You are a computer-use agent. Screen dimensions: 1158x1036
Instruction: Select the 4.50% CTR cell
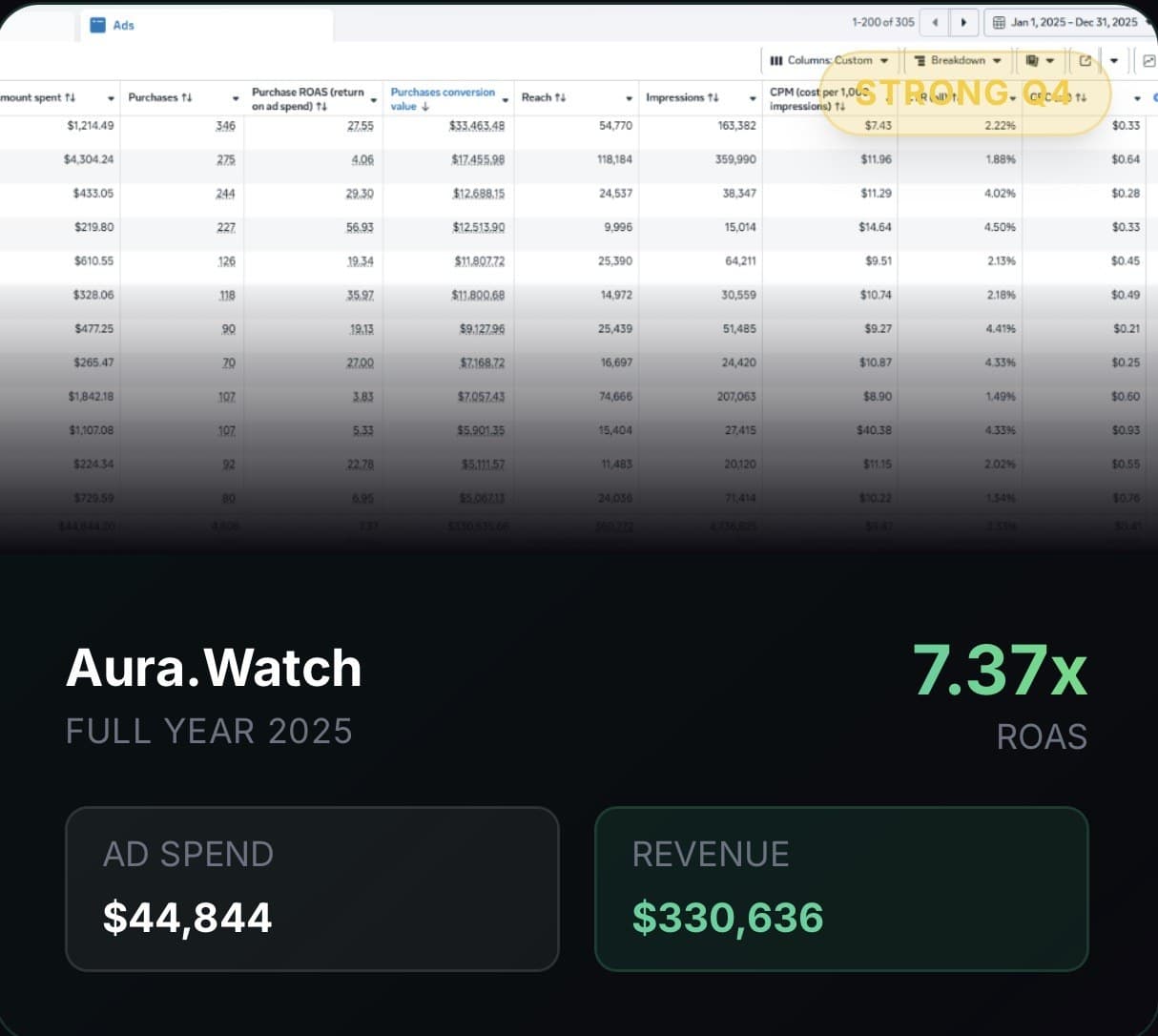(x=1001, y=227)
